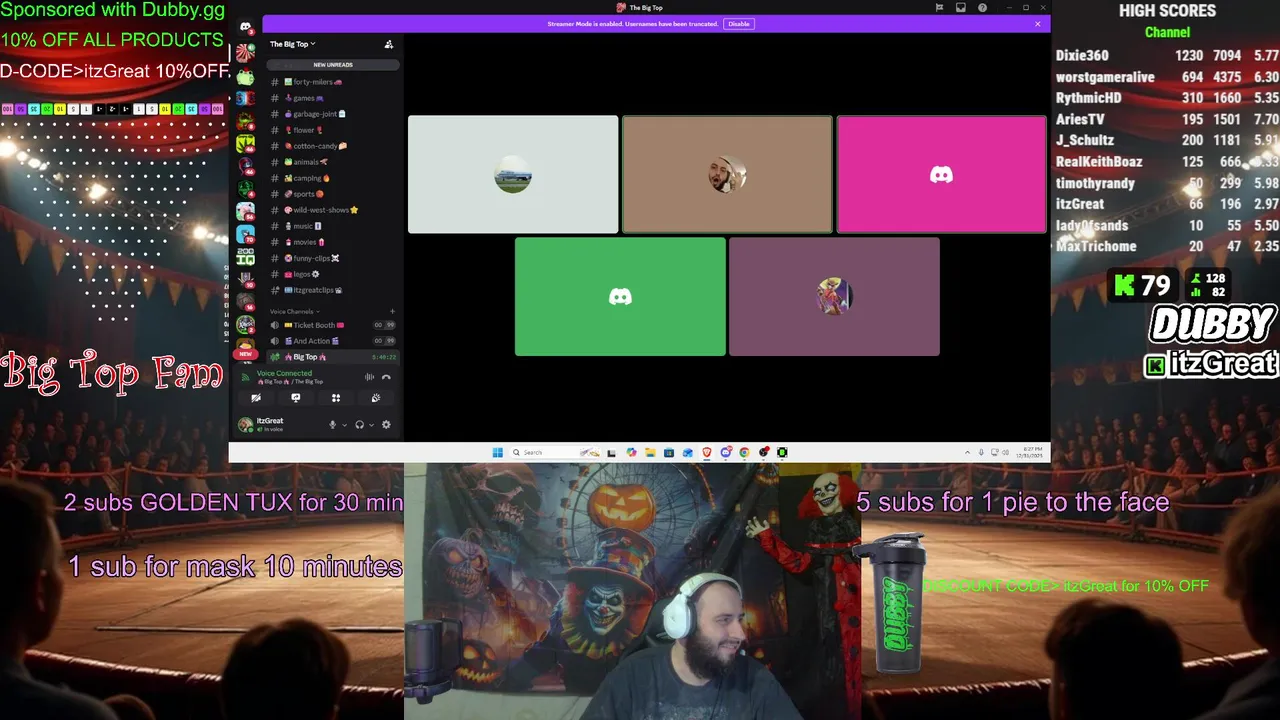Viewport: 1280px width, 720px height.
Task: Select the pink Discord logo participant tile
Action: [x=942, y=175]
